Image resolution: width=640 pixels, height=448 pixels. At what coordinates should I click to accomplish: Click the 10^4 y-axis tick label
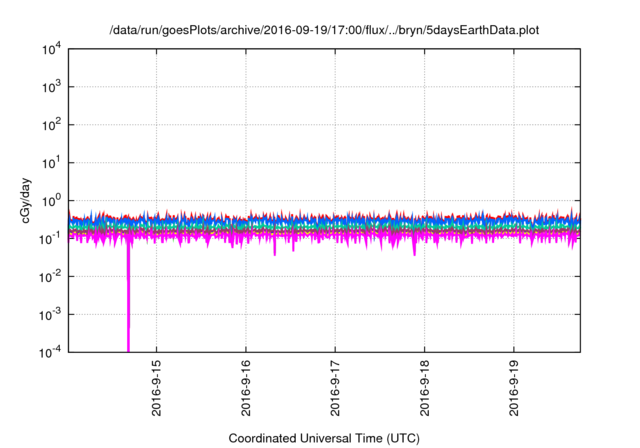coord(52,50)
